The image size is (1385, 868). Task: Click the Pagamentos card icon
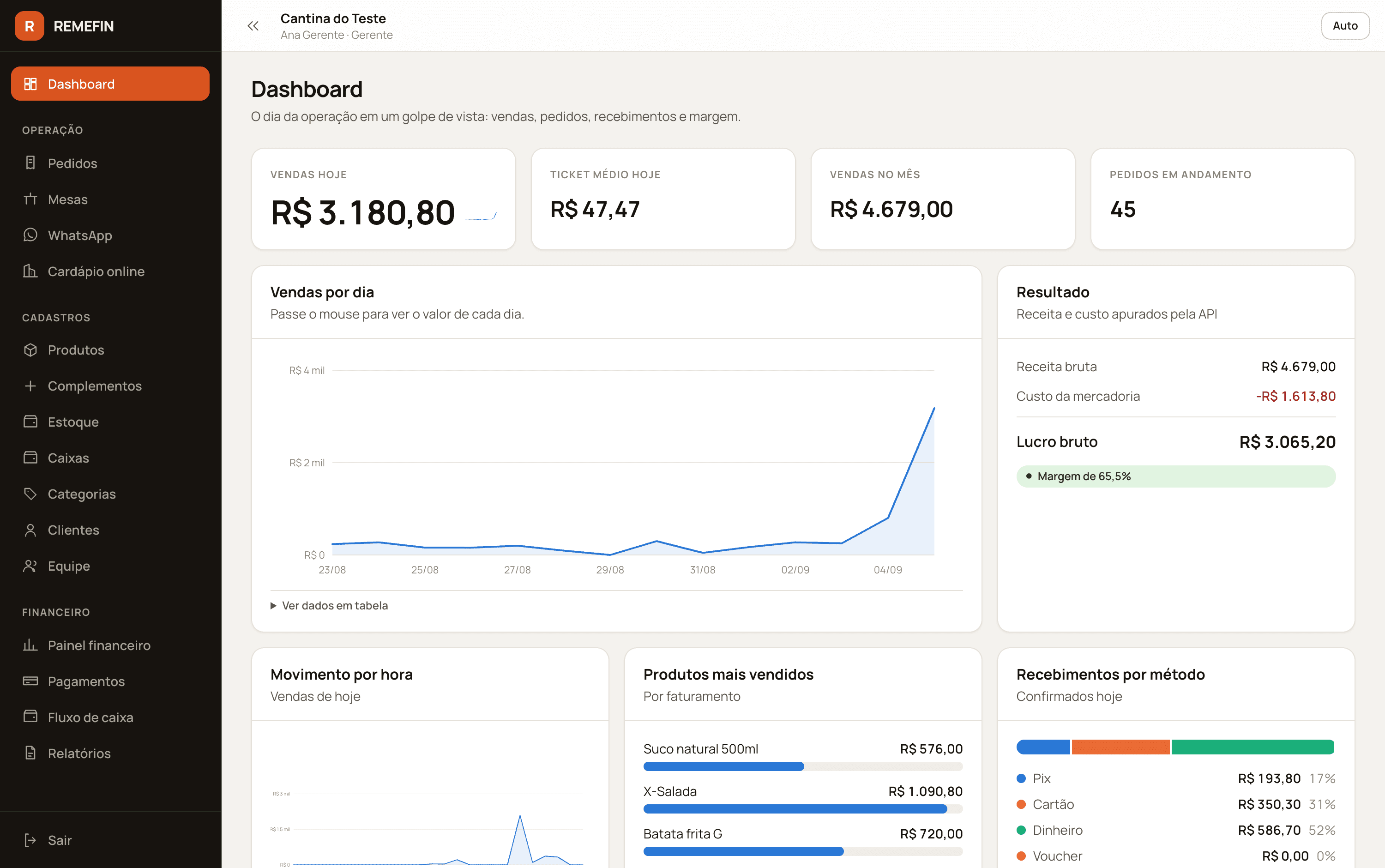tap(30, 681)
